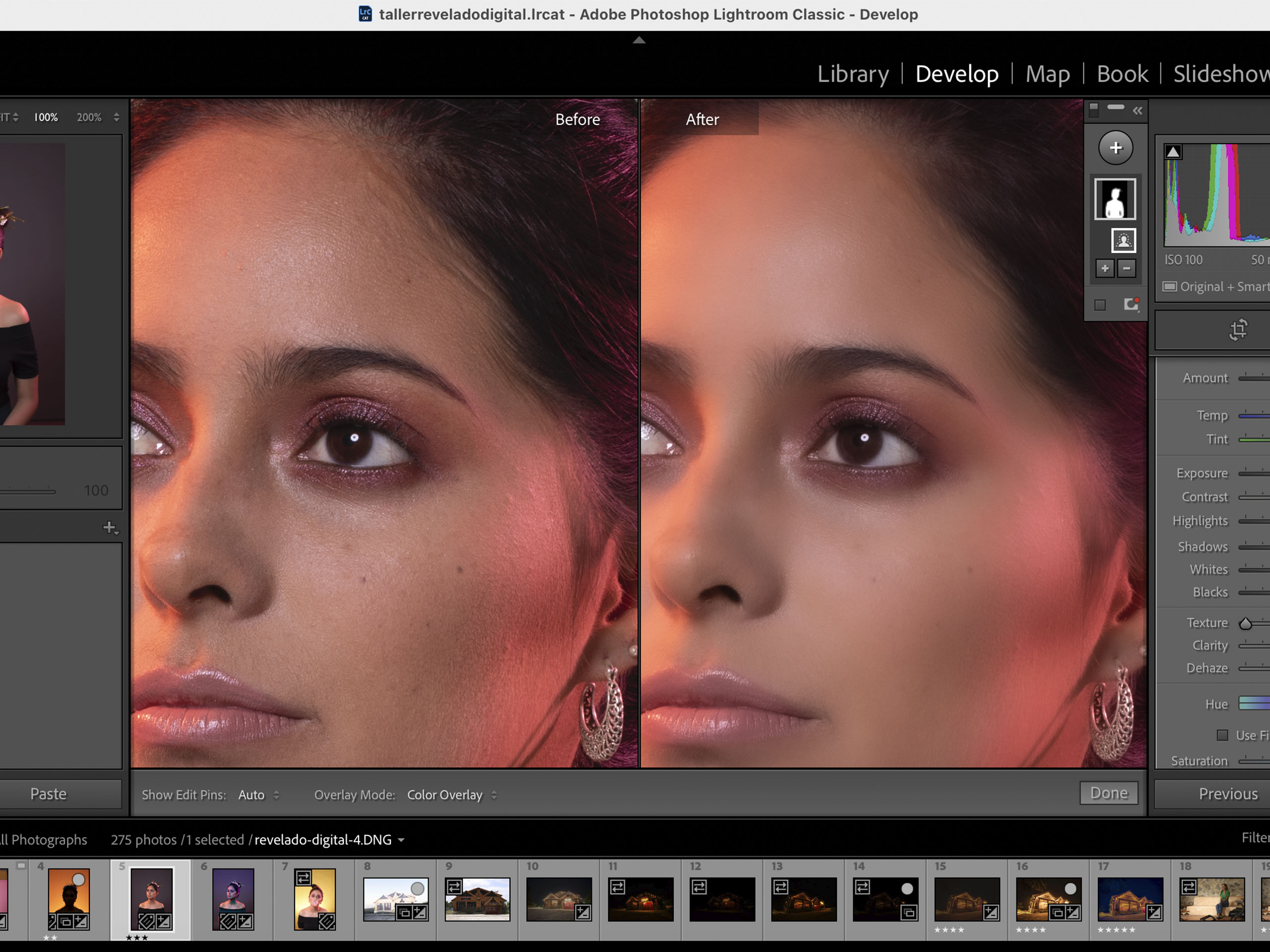Screen dimensions: 1270x952
Task: Click the All Photographs source label
Action: (44, 839)
